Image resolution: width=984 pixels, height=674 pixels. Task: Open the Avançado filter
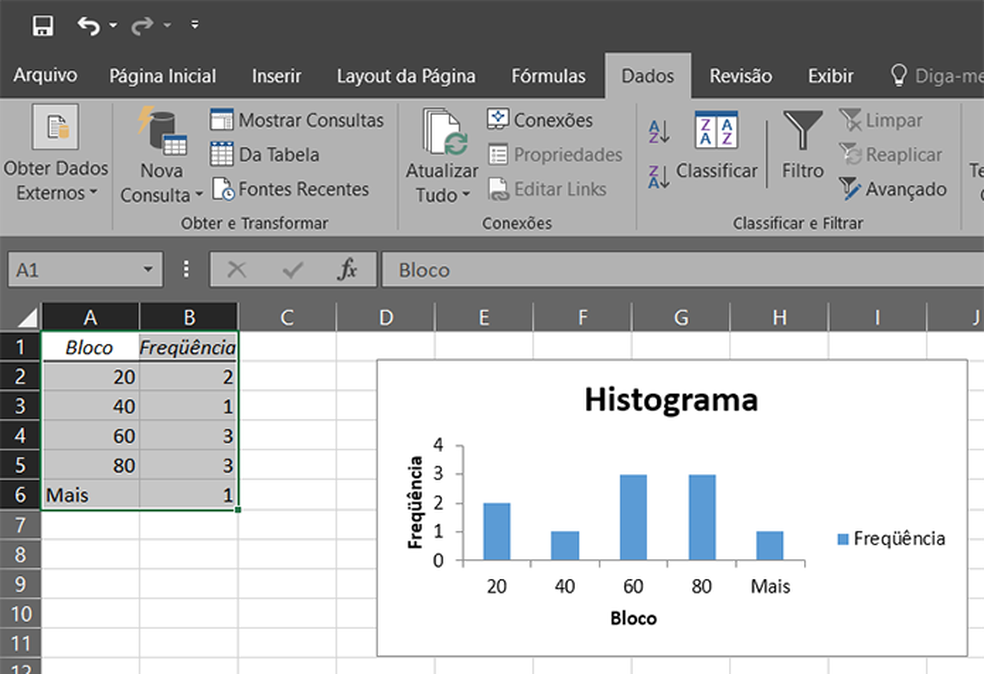pos(891,189)
